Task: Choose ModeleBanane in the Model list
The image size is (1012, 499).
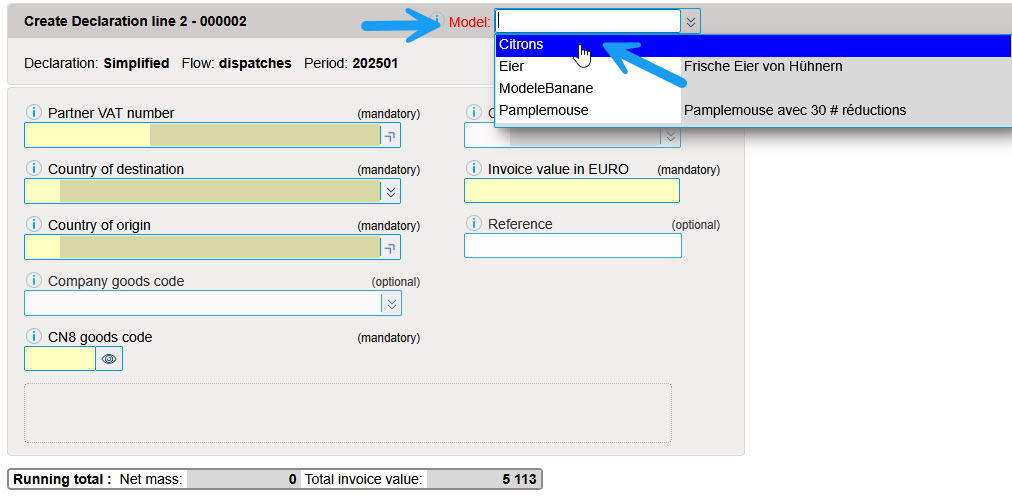Action: (546, 88)
